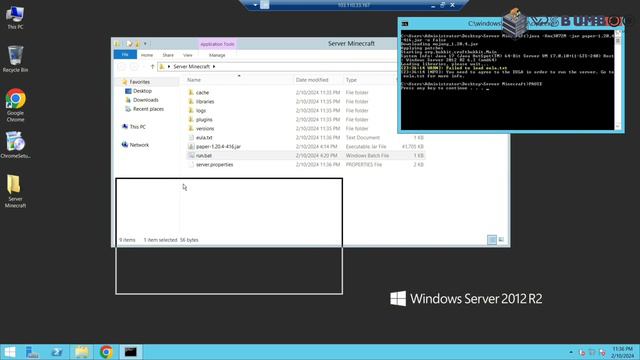Open Server Manager from the taskbar

pyautogui.click(x=32, y=352)
